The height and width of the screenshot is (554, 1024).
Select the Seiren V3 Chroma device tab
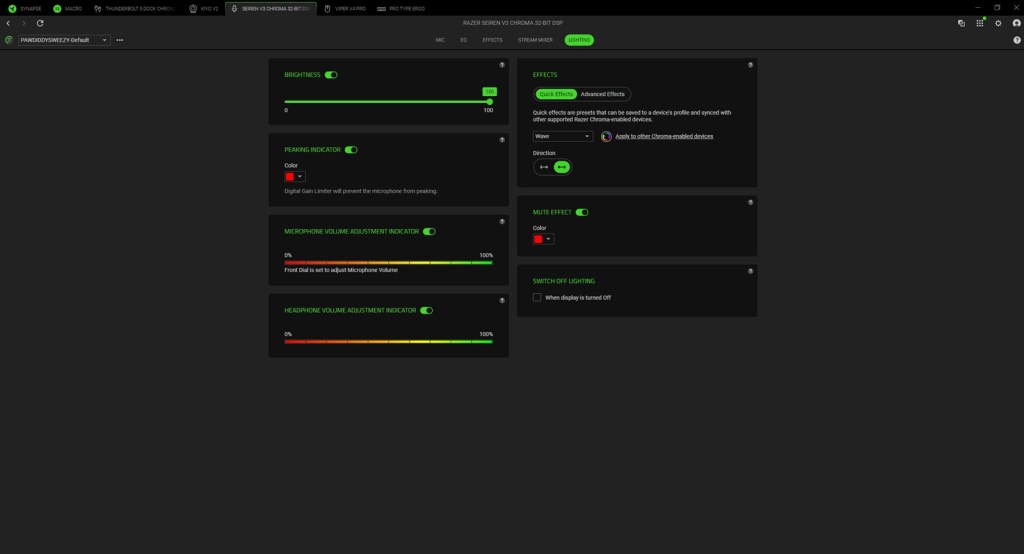coord(271,8)
